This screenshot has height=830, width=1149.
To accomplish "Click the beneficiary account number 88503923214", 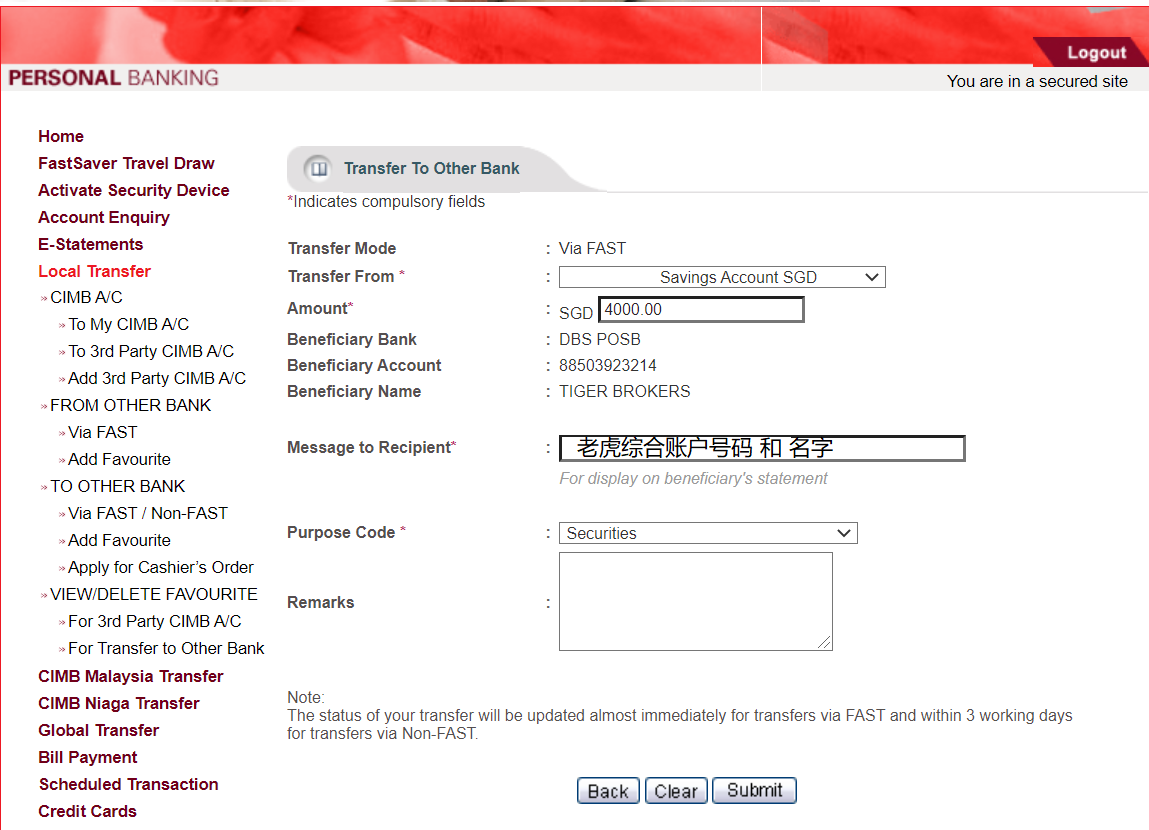I will click(607, 366).
